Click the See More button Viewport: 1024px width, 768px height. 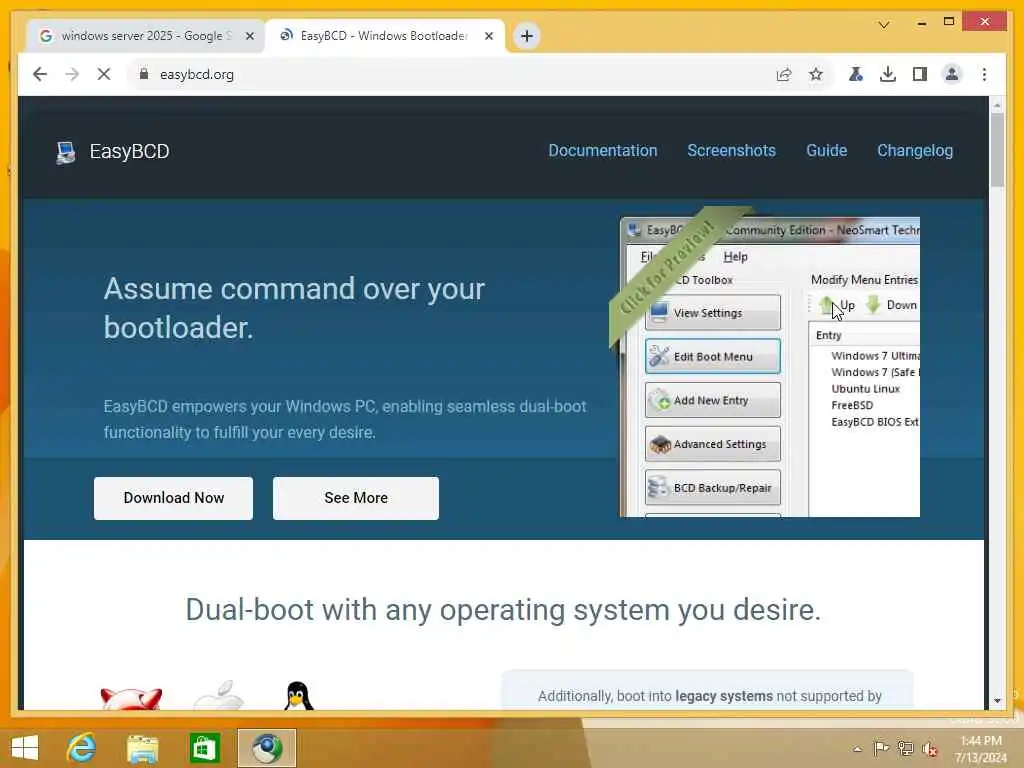pos(356,498)
